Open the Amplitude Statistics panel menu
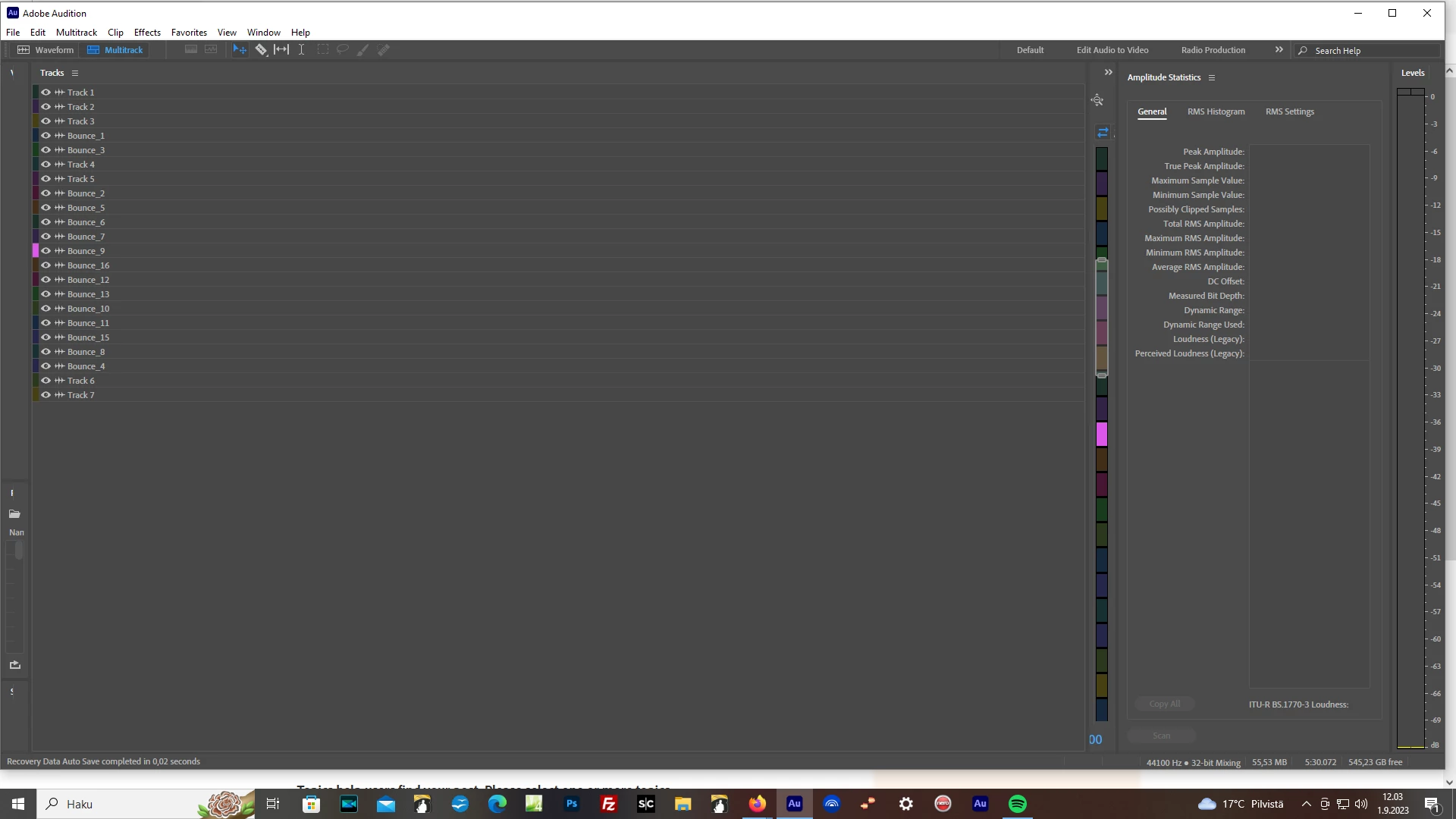1456x819 pixels. point(1212,78)
